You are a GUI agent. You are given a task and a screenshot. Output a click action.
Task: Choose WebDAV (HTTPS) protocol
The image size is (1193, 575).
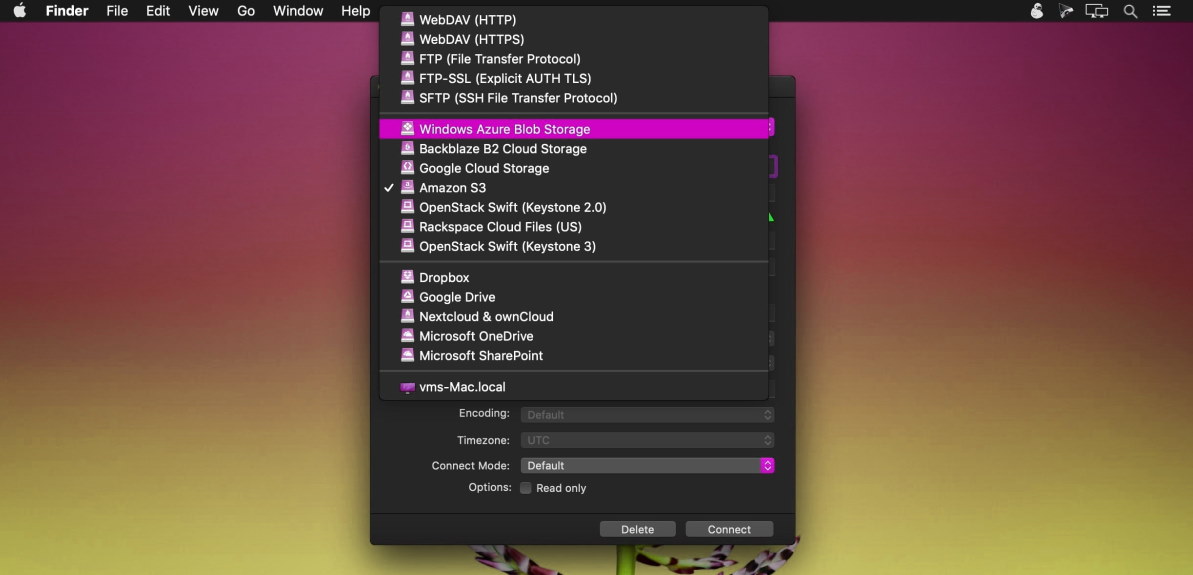tap(574, 39)
